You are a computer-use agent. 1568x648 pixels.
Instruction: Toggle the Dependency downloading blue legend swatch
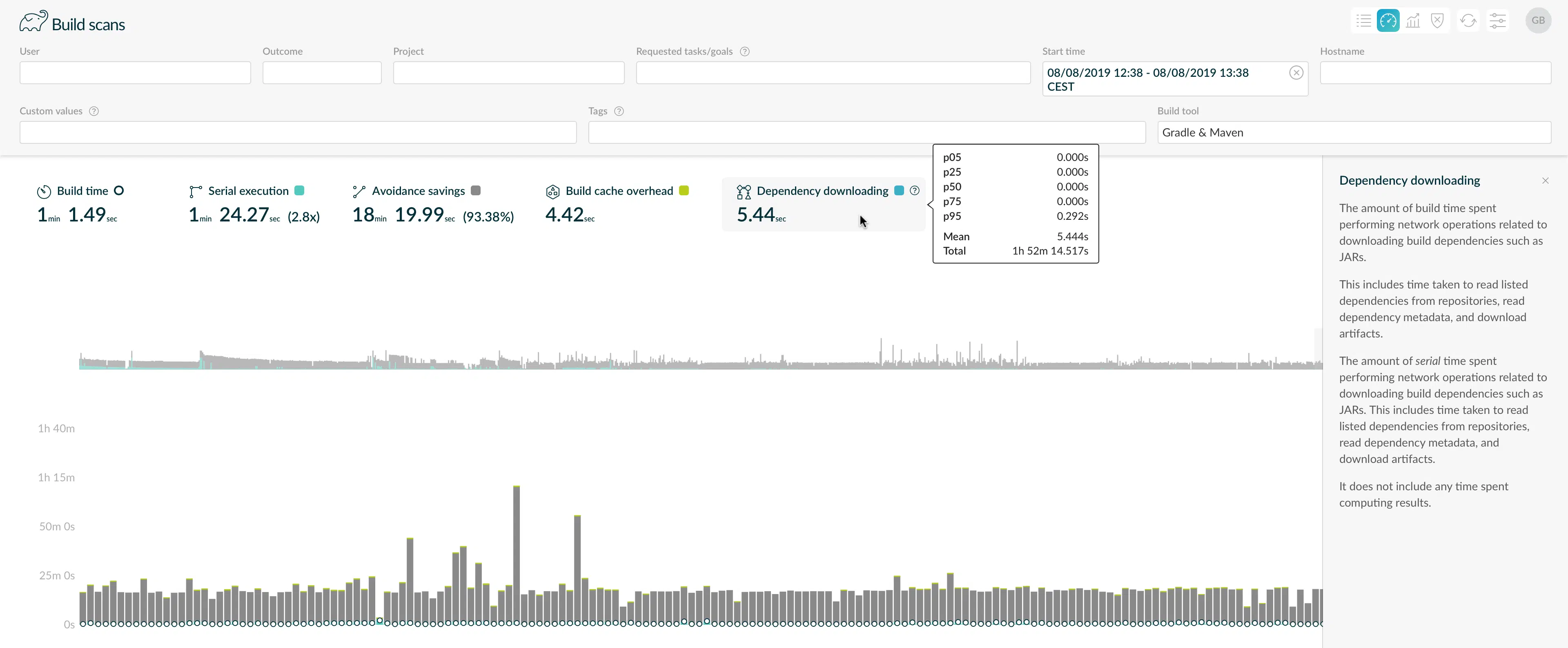pos(899,191)
